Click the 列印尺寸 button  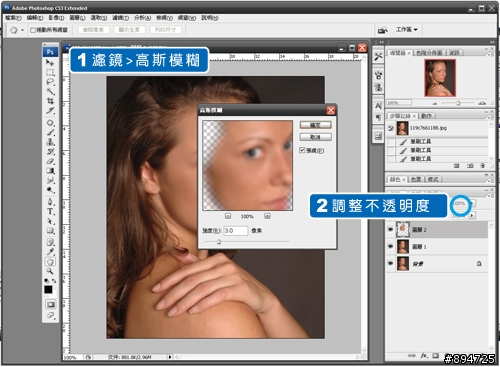click(x=165, y=30)
